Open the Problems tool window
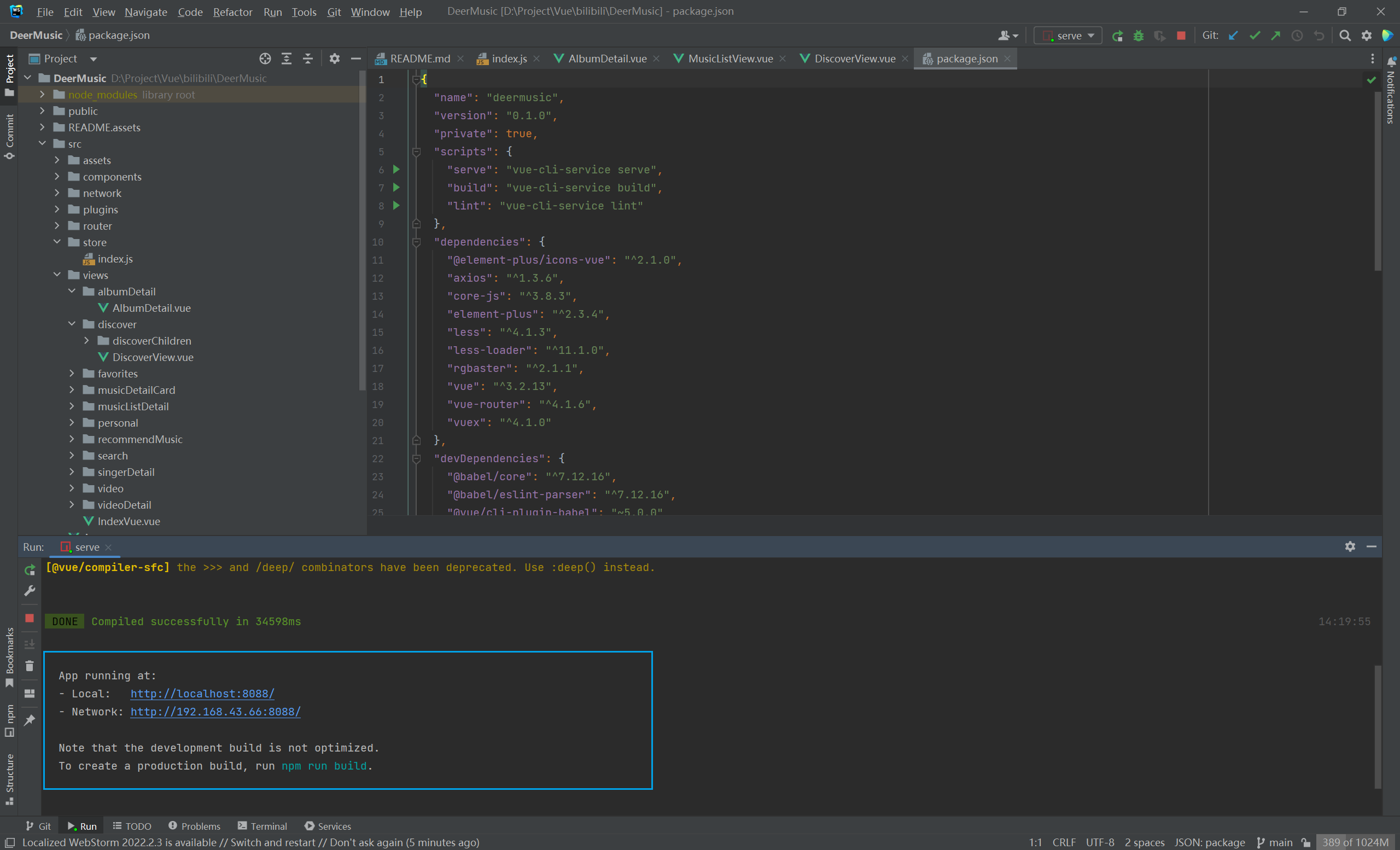This screenshot has width=1400, height=850. pos(194,826)
